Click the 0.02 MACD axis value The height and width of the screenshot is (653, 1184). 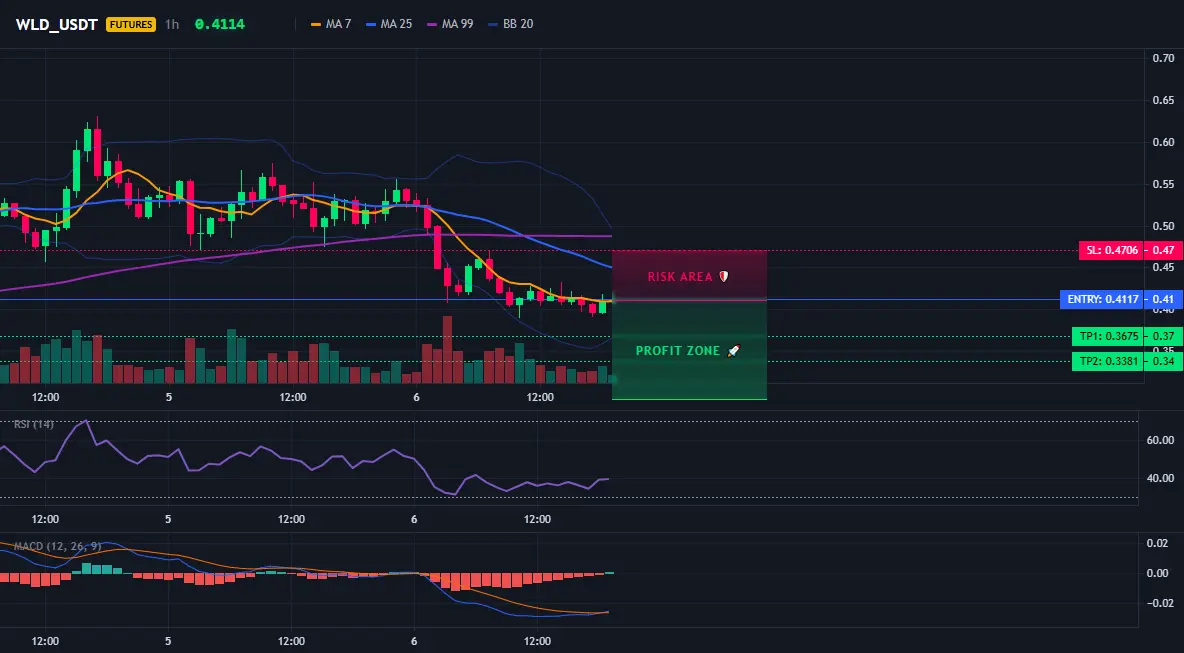(1158, 544)
